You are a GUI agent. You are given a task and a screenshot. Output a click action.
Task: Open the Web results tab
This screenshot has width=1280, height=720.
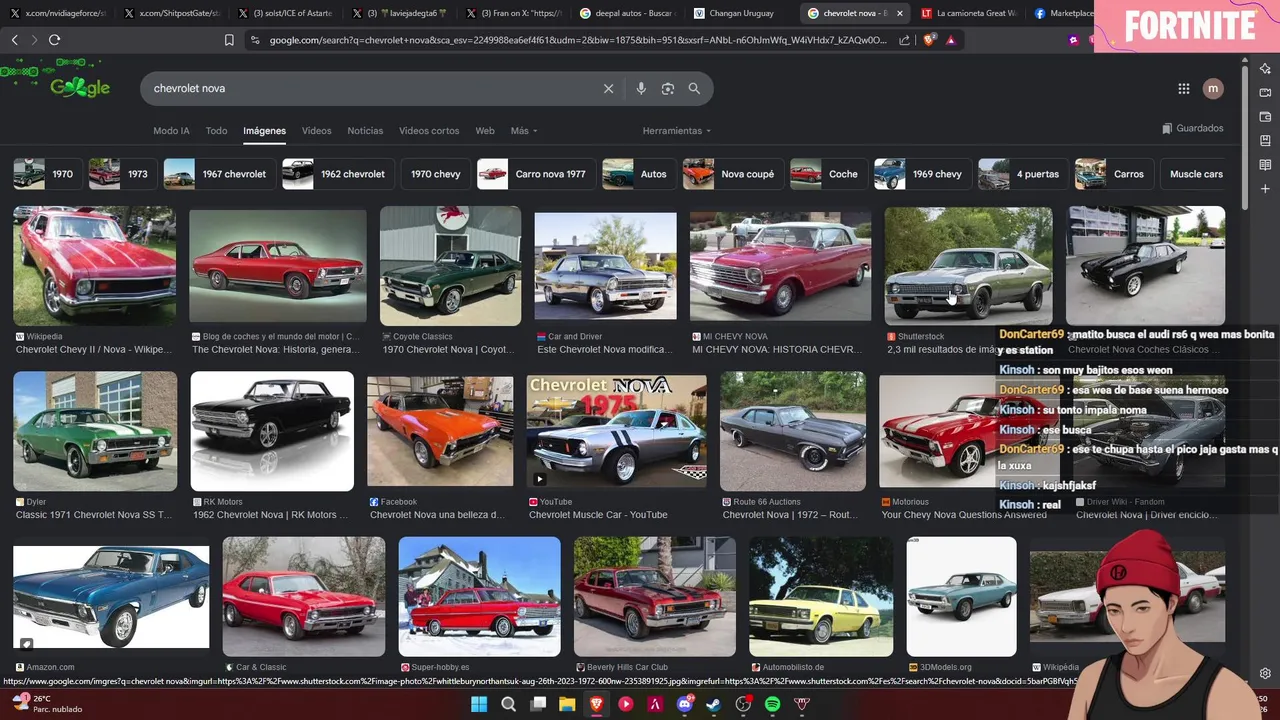[x=485, y=131]
